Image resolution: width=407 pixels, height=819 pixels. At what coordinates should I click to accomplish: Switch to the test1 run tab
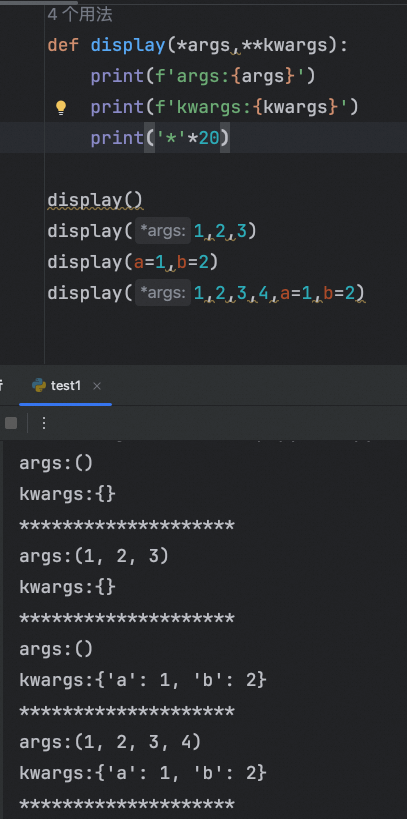click(x=66, y=386)
